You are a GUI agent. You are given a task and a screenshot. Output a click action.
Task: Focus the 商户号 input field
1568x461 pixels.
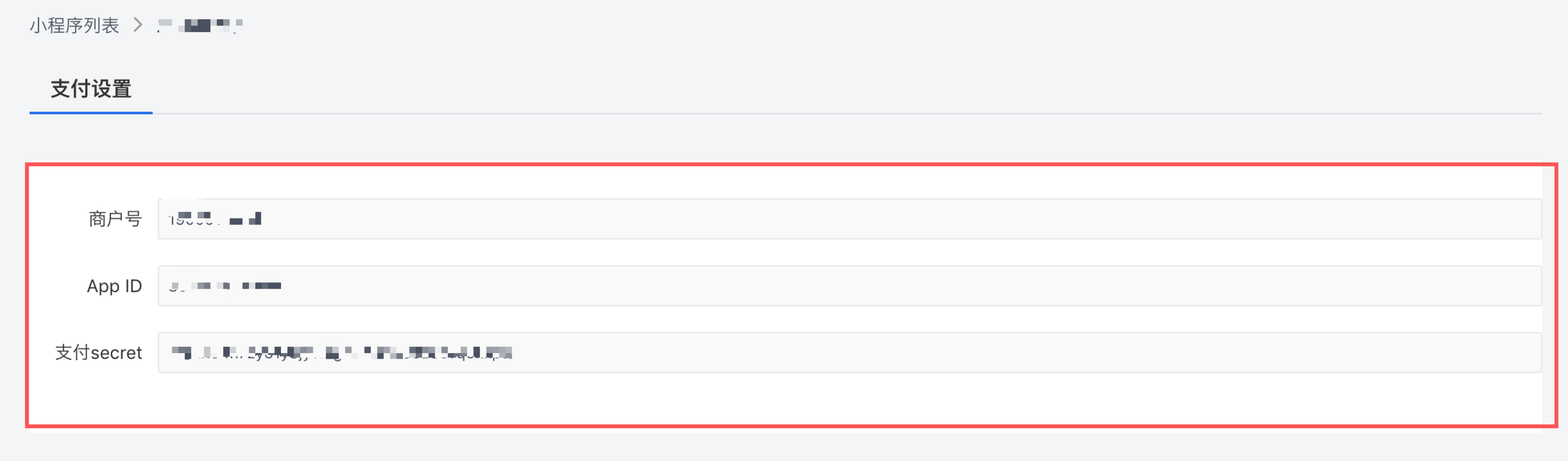point(850,219)
